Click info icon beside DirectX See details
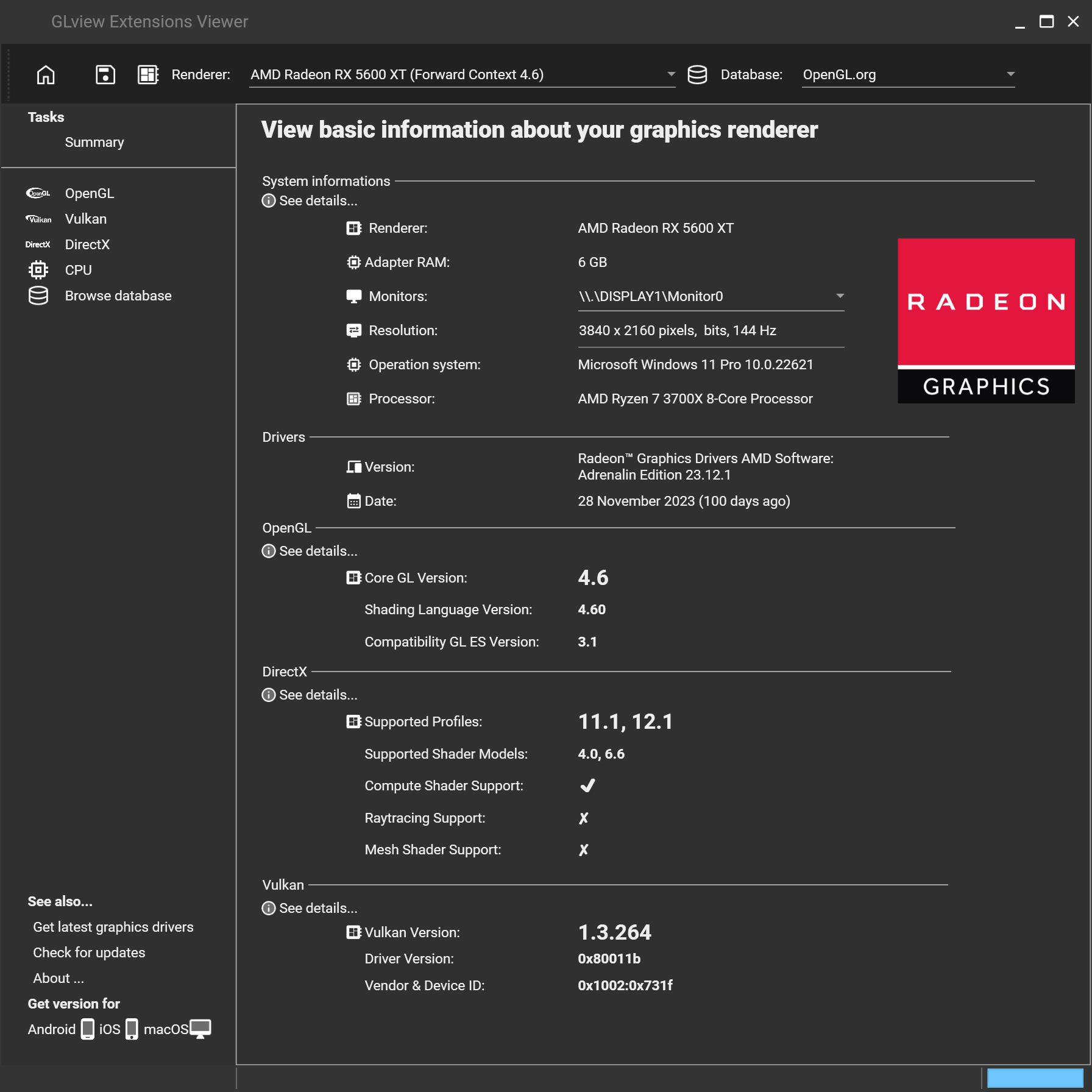The width and height of the screenshot is (1092, 1092). pyautogui.click(x=269, y=695)
